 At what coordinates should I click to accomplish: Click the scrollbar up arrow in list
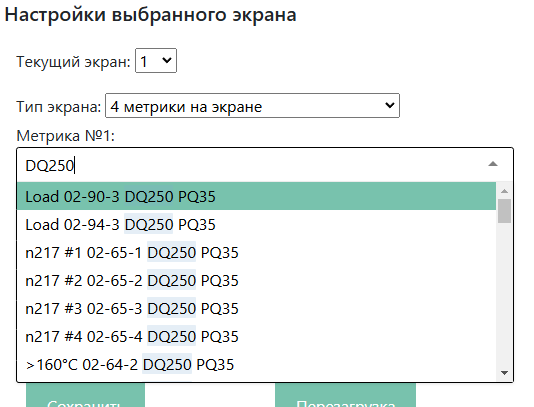click(x=504, y=191)
